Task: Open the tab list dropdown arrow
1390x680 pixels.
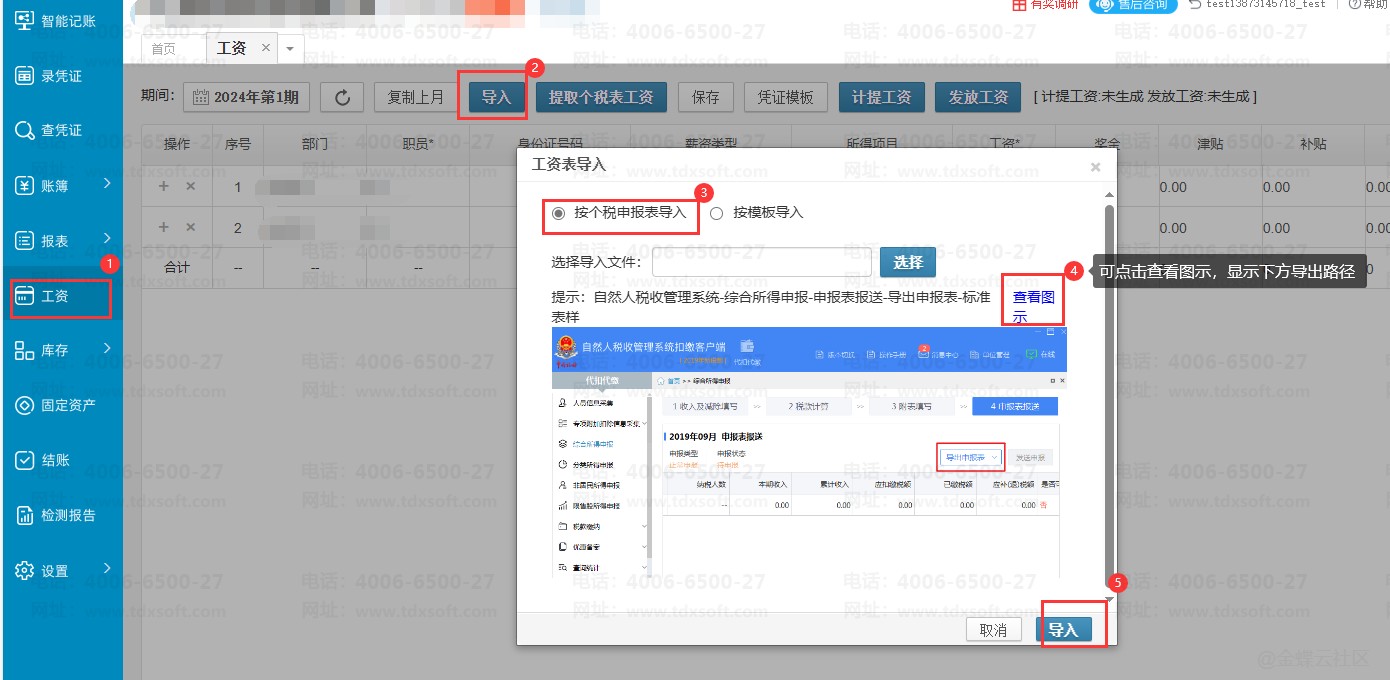Action: pyautogui.click(x=291, y=49)
